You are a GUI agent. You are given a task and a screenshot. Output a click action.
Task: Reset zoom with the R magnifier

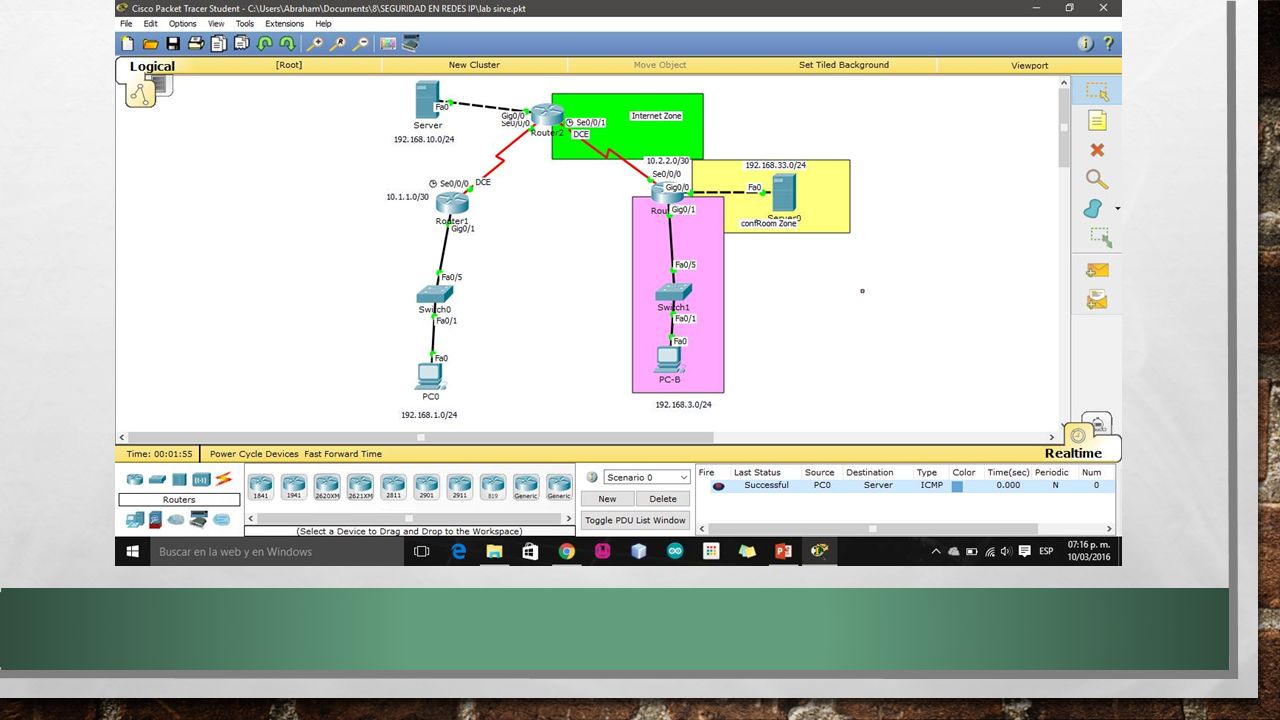[338, 44]
